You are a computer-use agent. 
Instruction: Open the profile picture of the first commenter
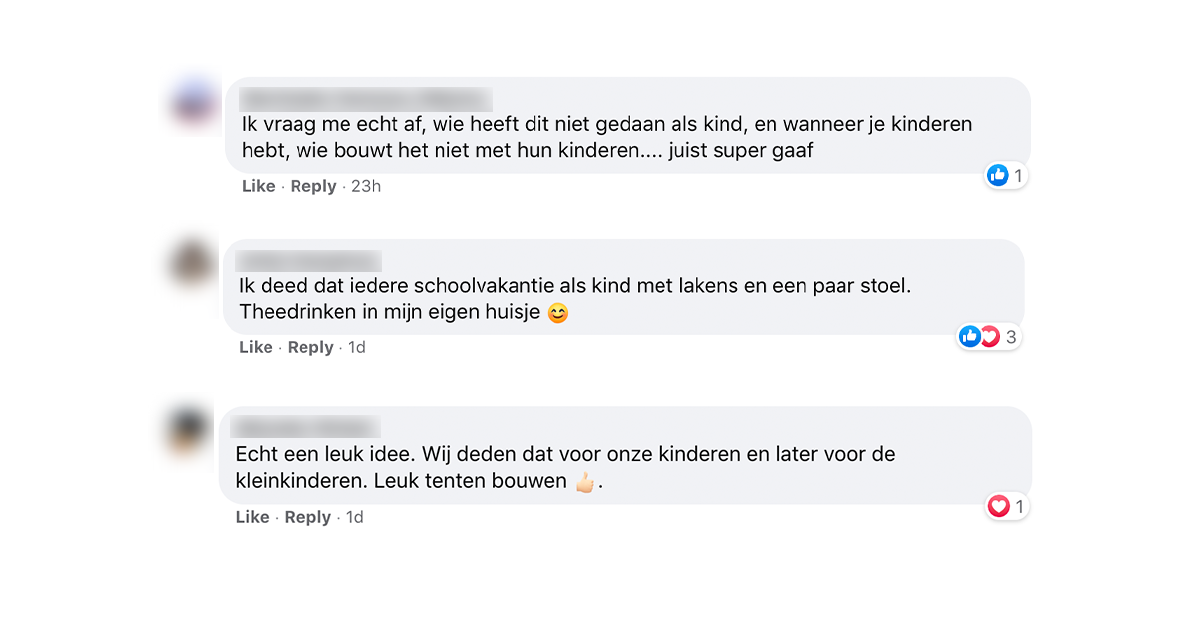[x=194, y=103]
